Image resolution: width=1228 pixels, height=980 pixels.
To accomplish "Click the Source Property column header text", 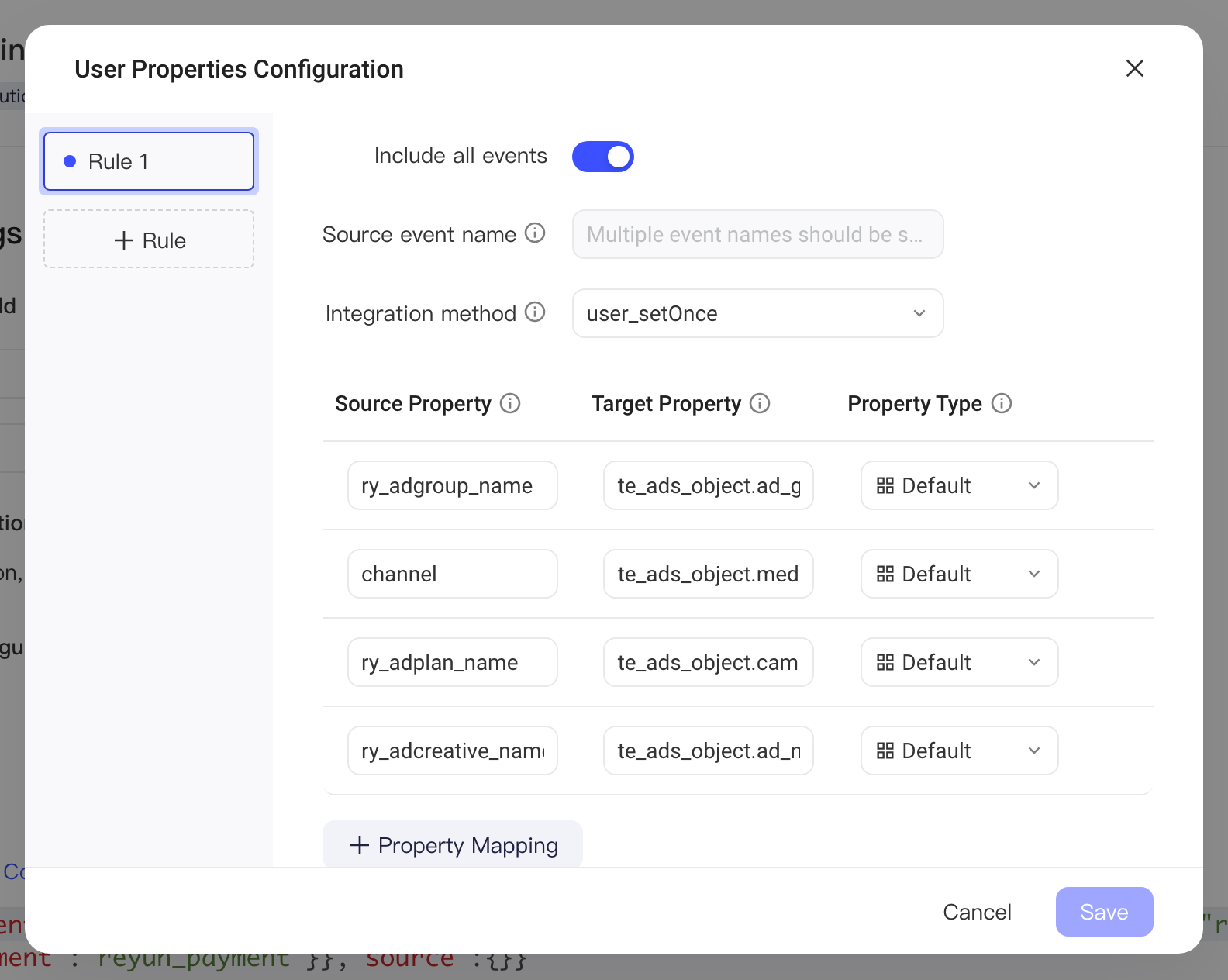I will click(413, 404).
